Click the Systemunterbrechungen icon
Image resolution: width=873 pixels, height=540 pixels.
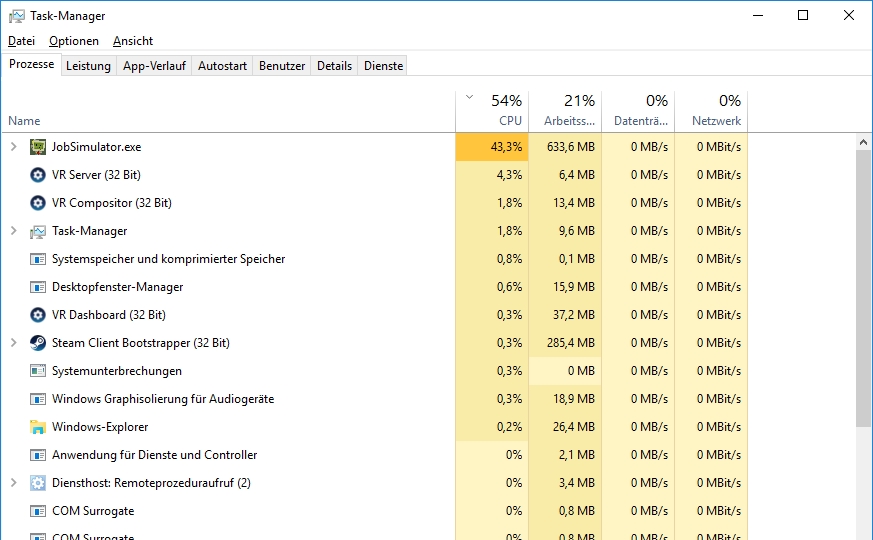pos(38,371)
